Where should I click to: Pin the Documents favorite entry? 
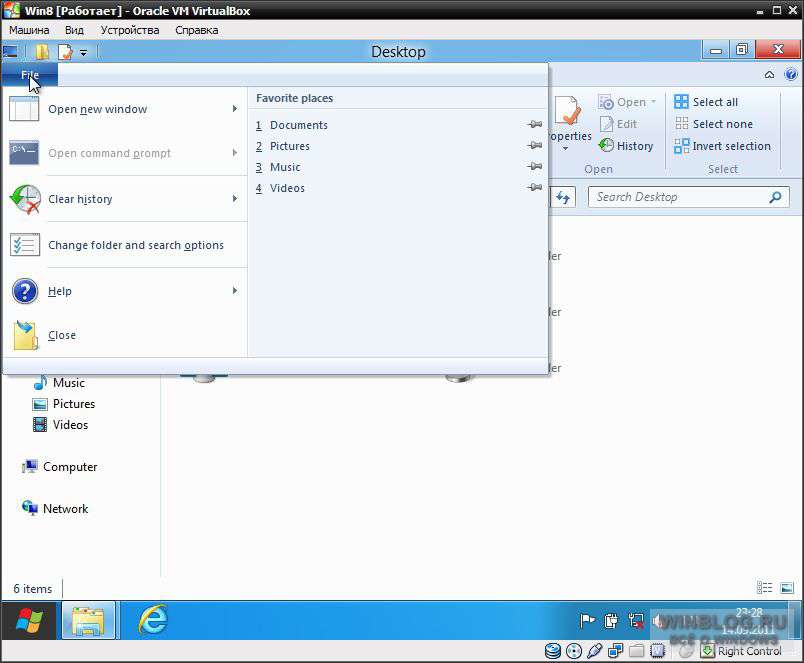pos(535,124)
